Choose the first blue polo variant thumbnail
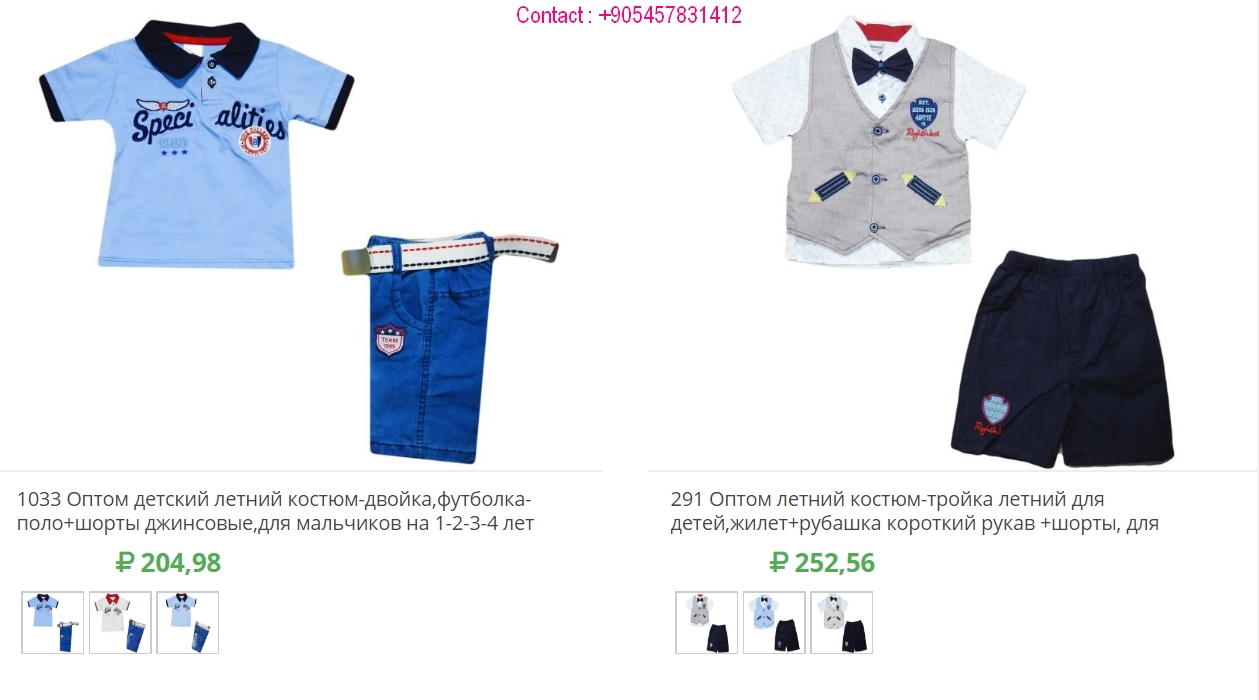Viewport: 1259px width, 700px height. 53,622
